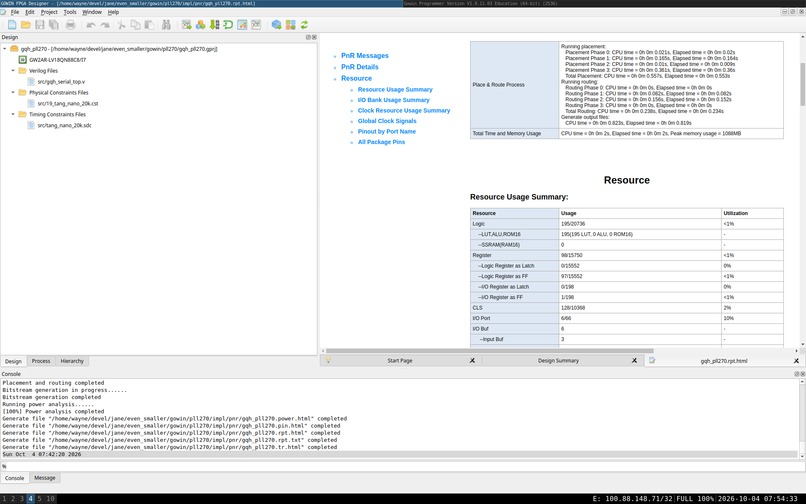The height and width of the screenshot is (504, 806).
Task: Collapse the Timing Constraints Files folder
Action: pos(13,114)
